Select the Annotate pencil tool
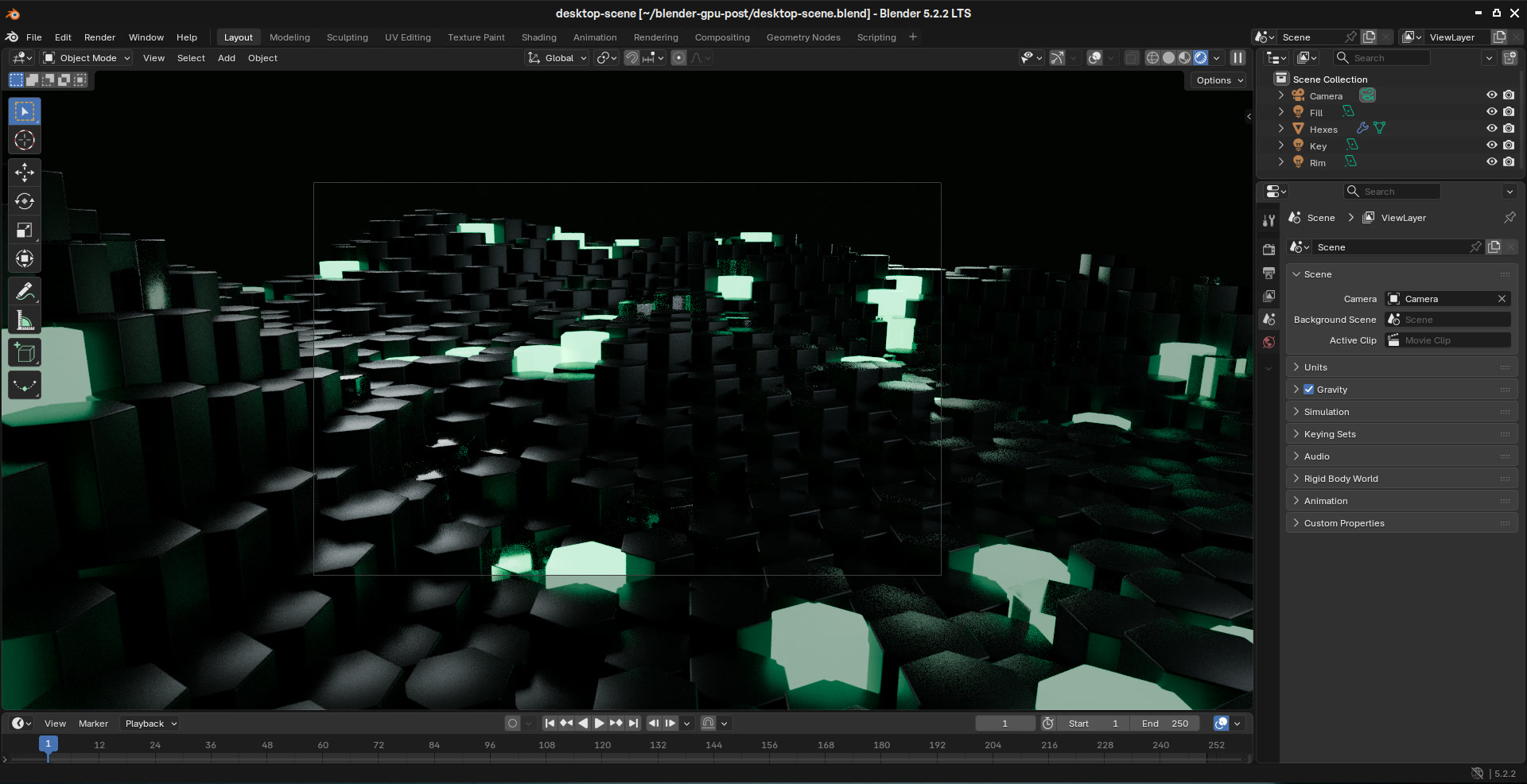Screen dimensions: 1527x784 (x=25, y=292)
